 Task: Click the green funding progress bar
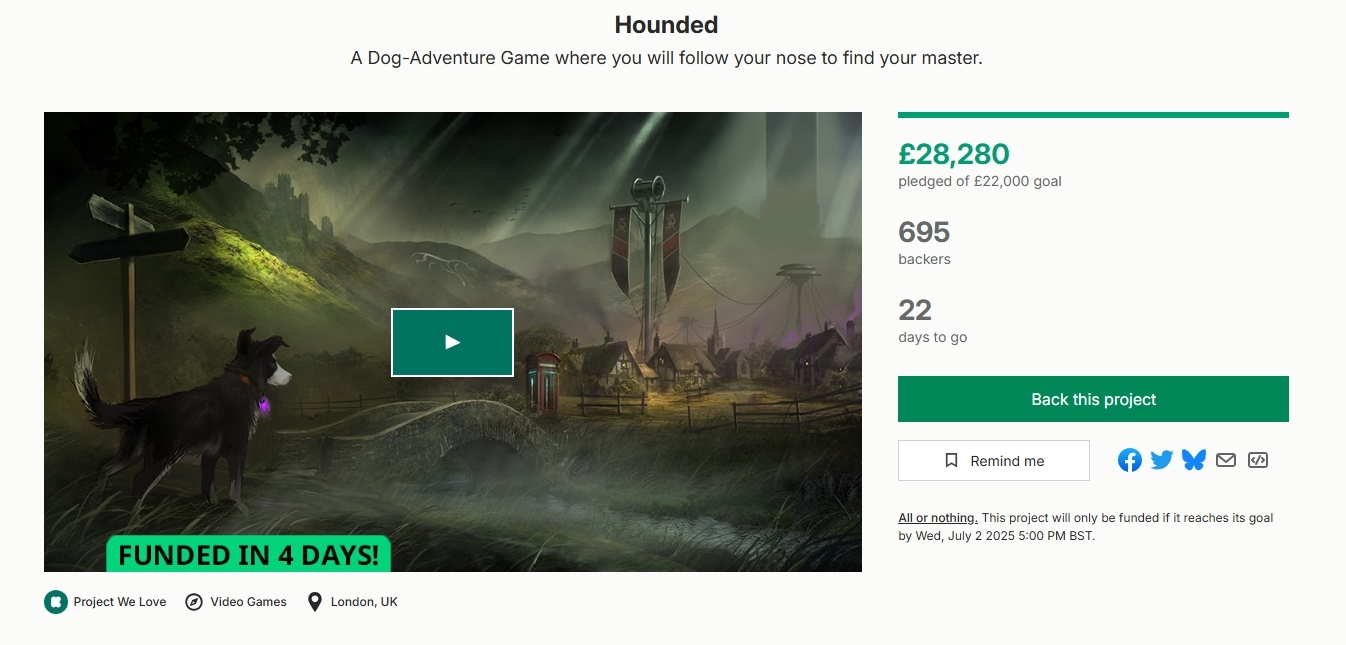(1093, 115)
